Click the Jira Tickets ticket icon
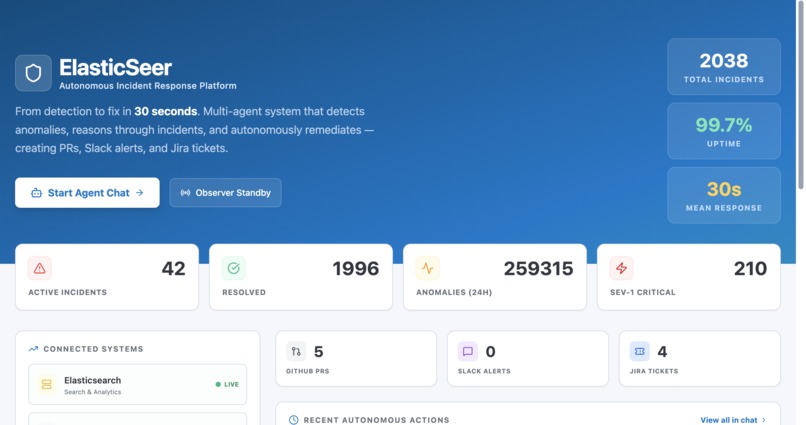The height and width of the screenshot is (425, 806). pyautogui.click(x=639, y=352)
